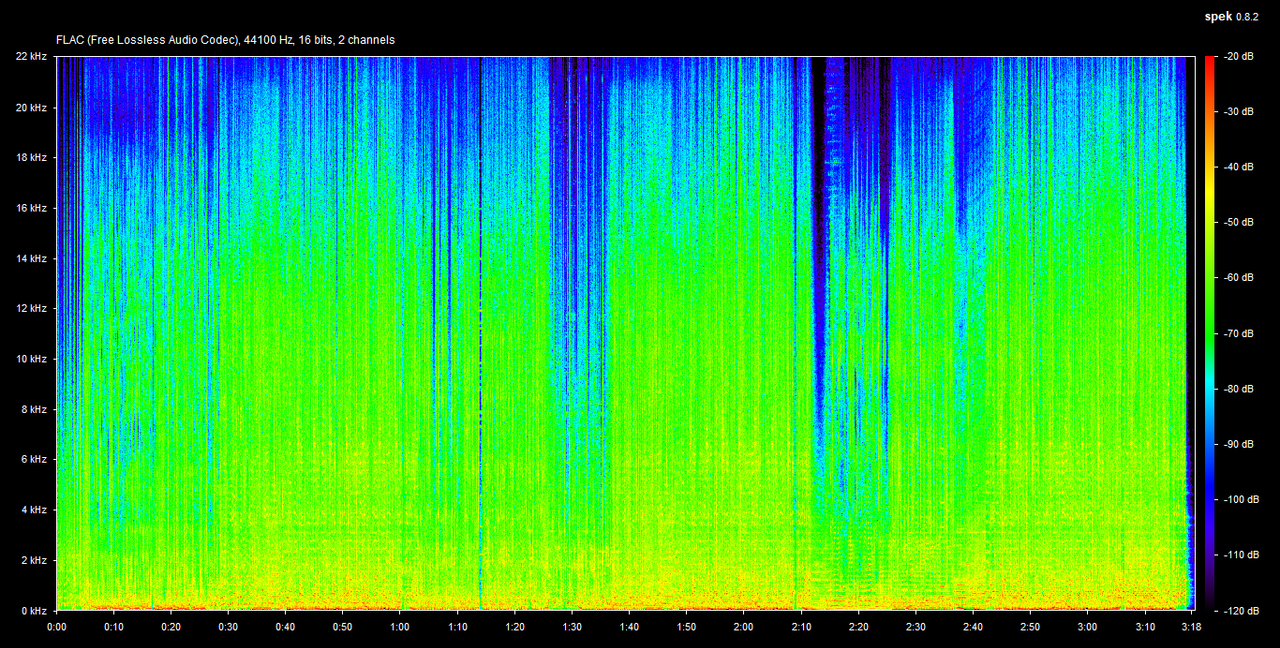Click the 2:50 time label
The width and height of the screenshot is (1280, 648).
coord(1030,627)
